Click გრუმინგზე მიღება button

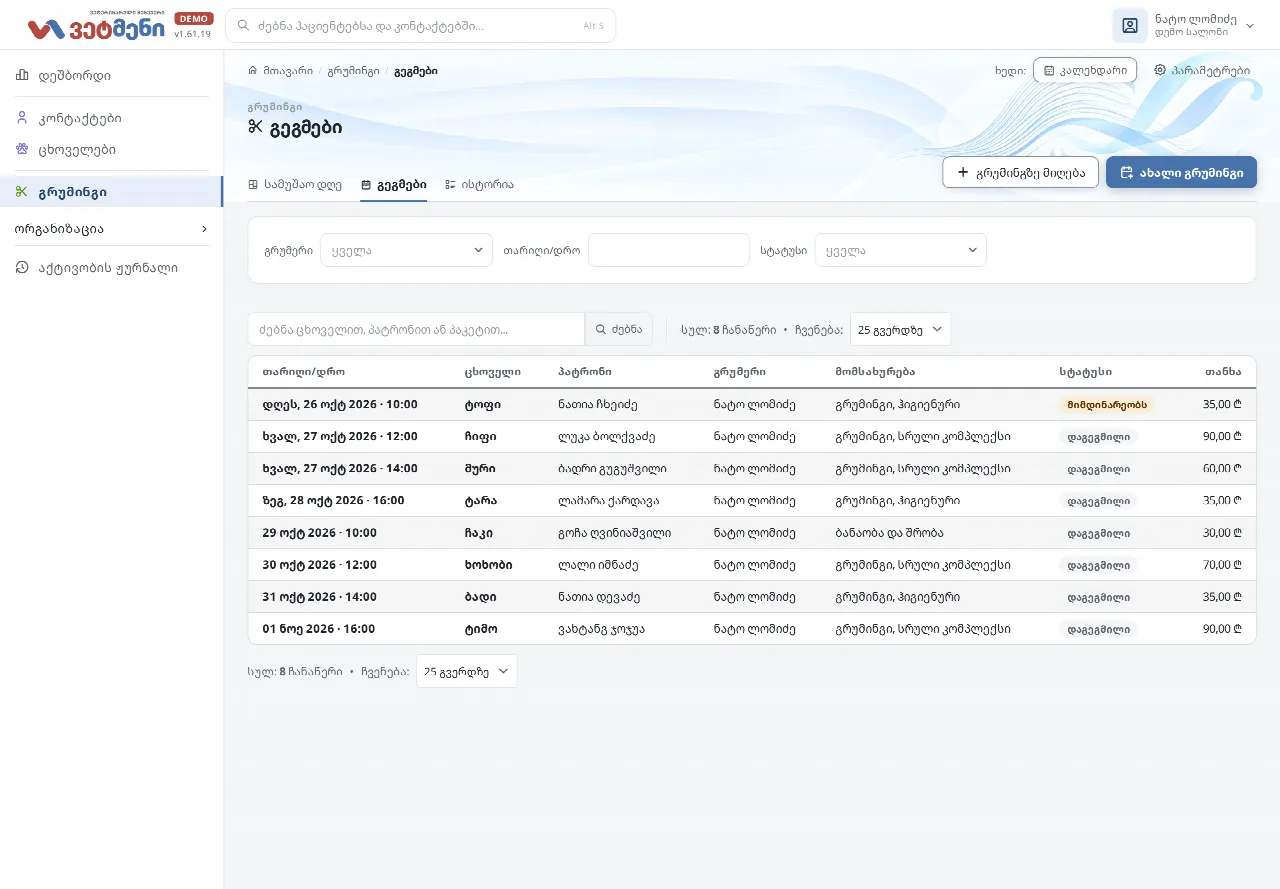(1020, 172)
